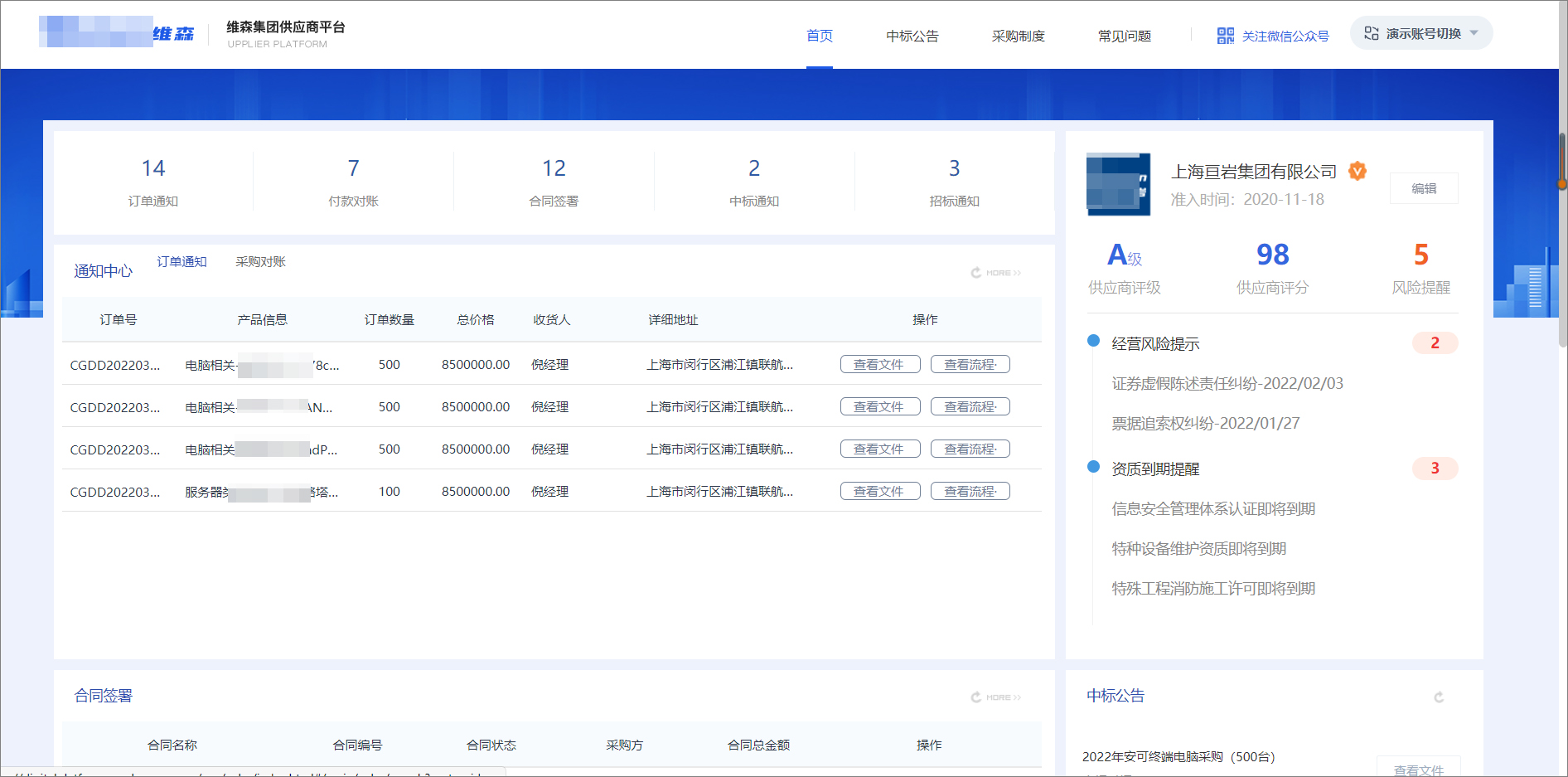Open the 2 中标通知 stat card
Screen dimensions: 1568x777
tap(754, 182)
